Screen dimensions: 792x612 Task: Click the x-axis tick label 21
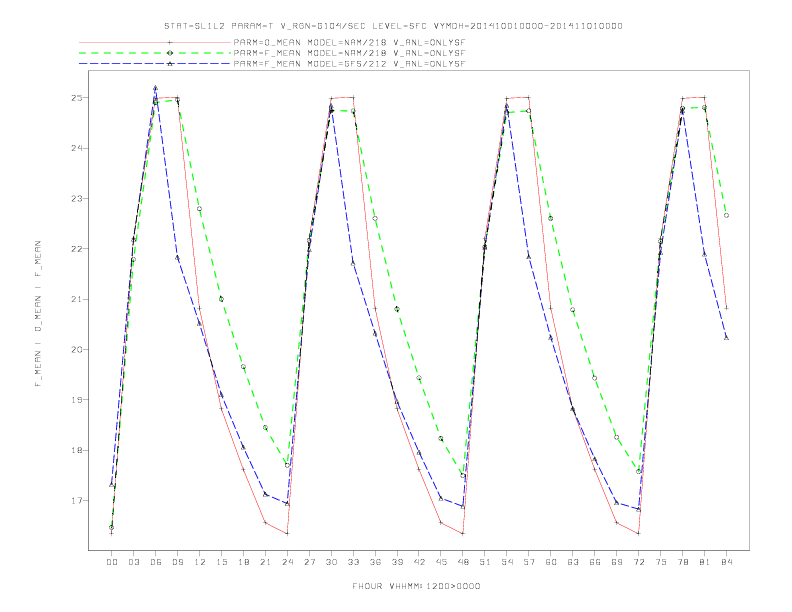pyautogui.click(x=265, y=562)
